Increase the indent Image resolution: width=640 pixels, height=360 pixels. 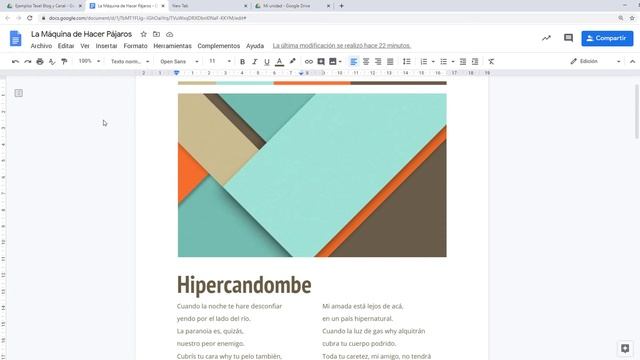(x=475, y=62)
